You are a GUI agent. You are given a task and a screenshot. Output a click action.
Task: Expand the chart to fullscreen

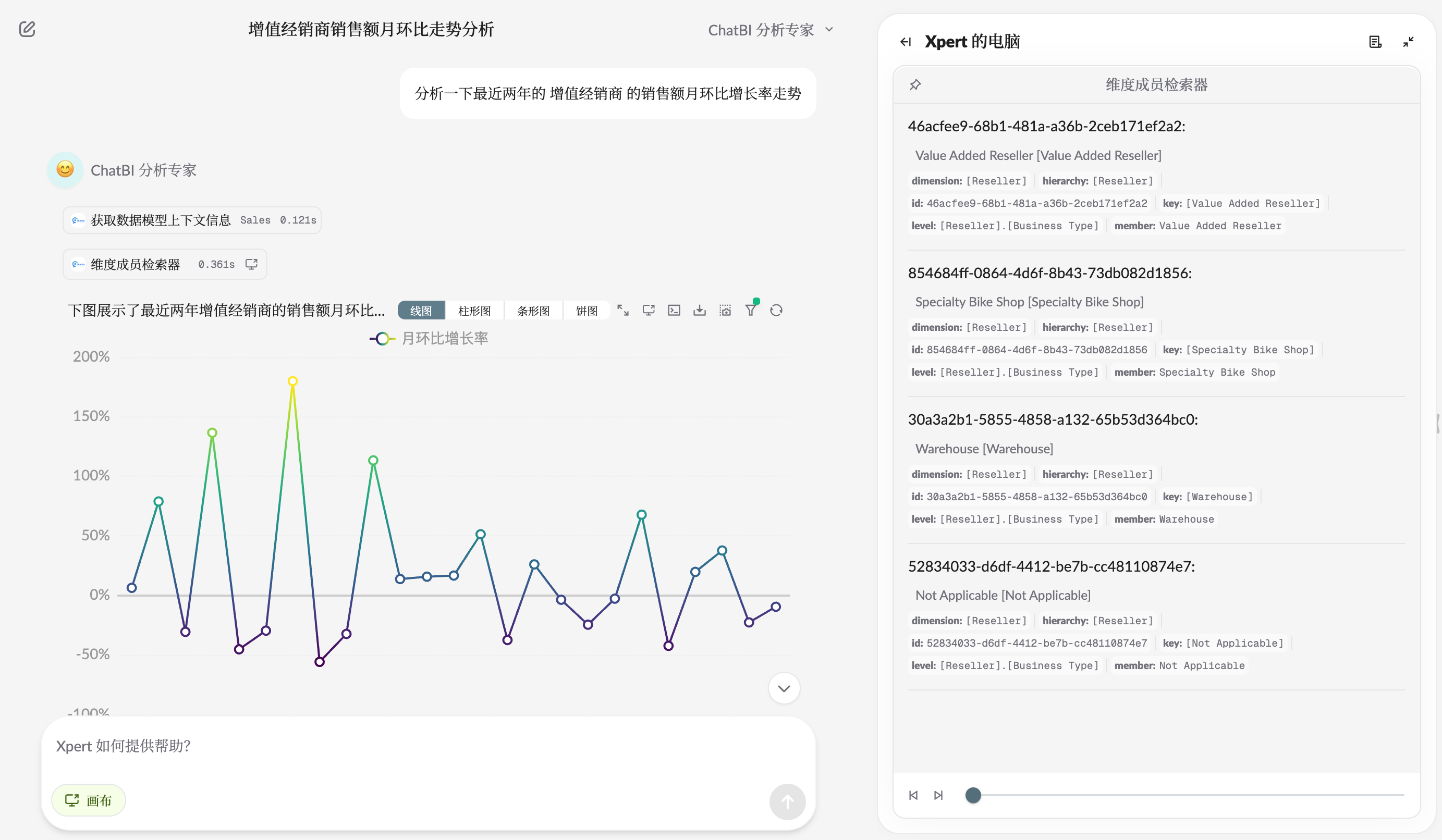click(x=622, y=311)
